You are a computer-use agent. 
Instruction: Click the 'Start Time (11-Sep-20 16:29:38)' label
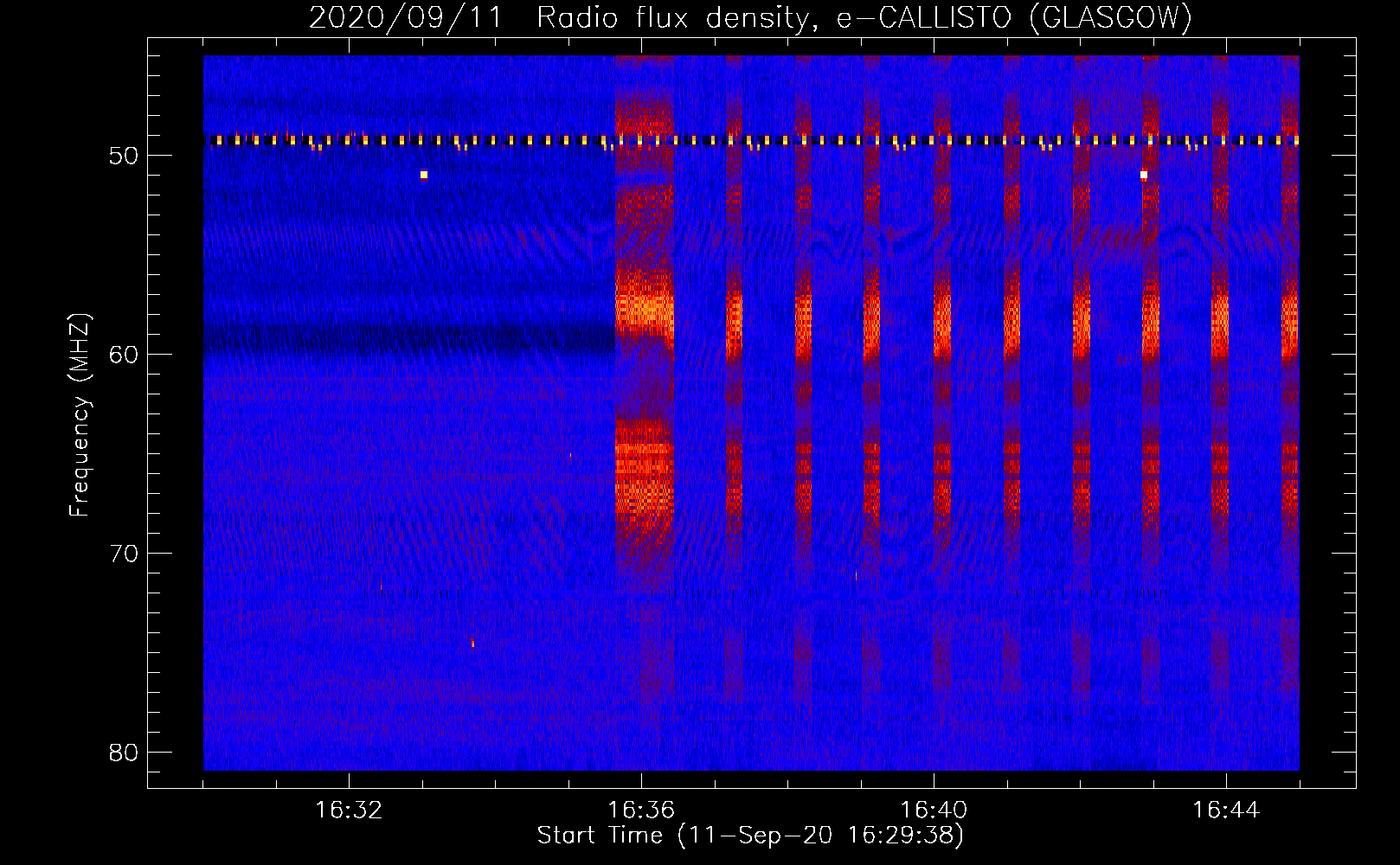(x=750, y=836)
